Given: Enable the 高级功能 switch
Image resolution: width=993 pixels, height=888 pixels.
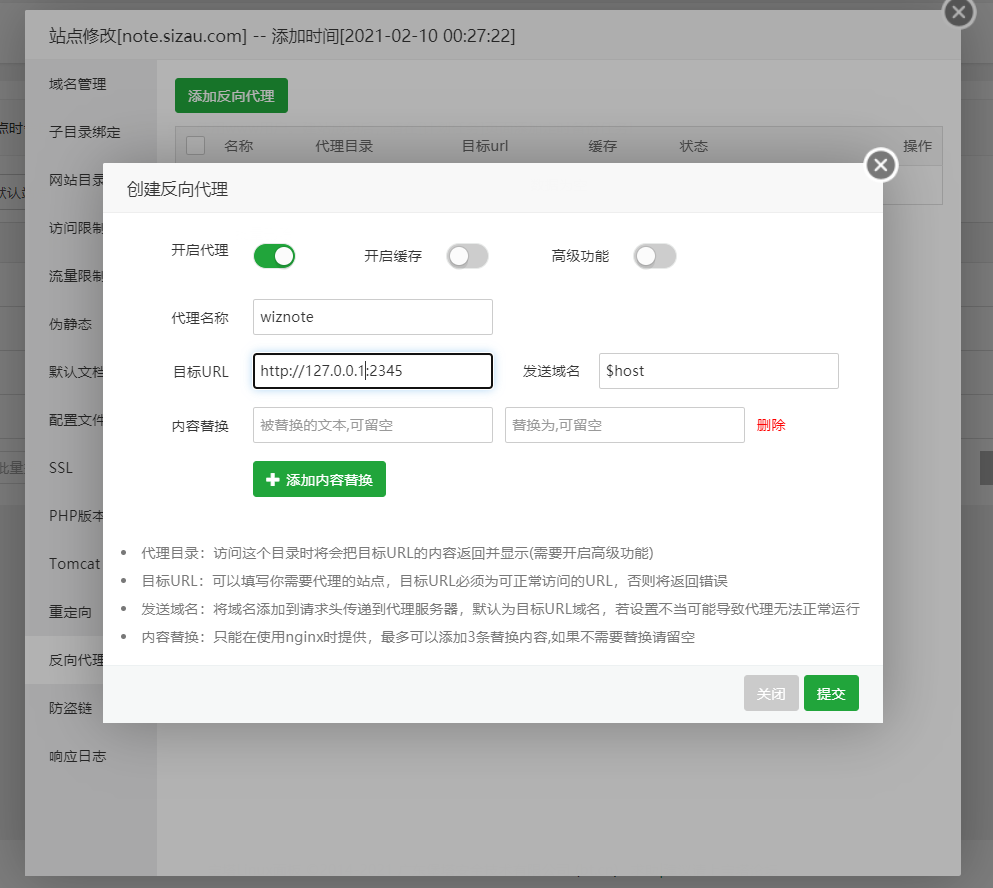Looking at the screenshot, I should click(x=655, y=256).
